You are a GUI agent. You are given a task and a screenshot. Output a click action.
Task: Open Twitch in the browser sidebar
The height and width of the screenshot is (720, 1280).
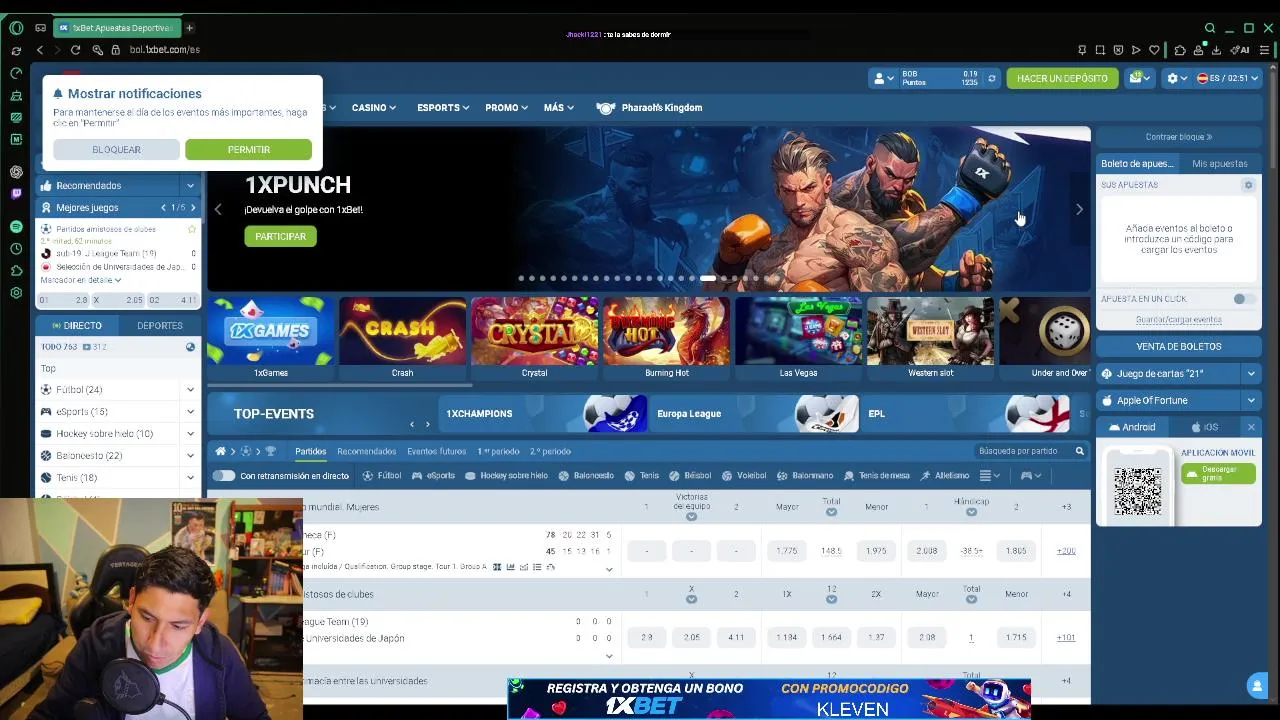point(16,194)
